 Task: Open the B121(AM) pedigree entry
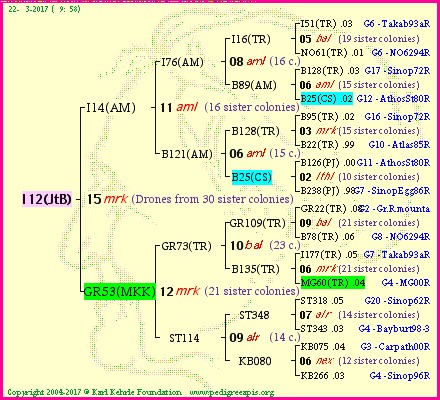click(187, 154)
